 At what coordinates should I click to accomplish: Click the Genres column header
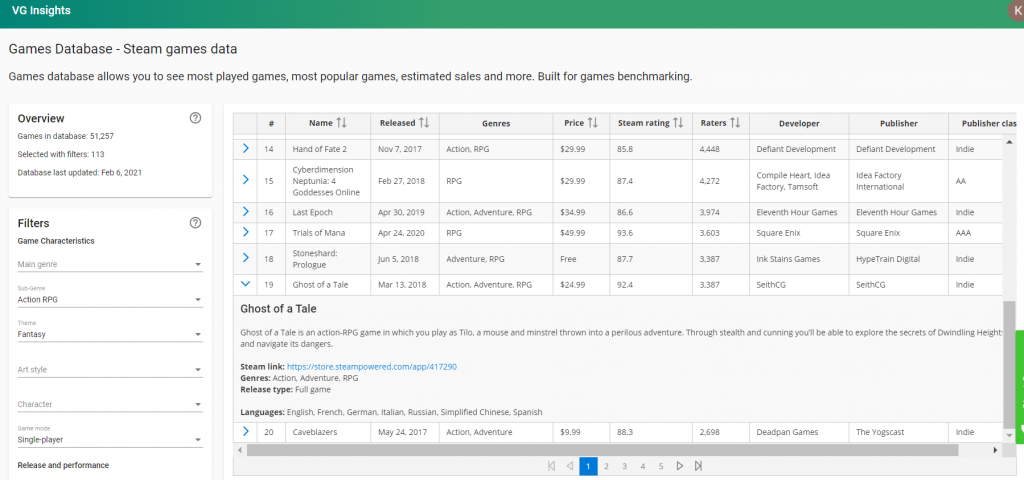click(x=496, y=123)
